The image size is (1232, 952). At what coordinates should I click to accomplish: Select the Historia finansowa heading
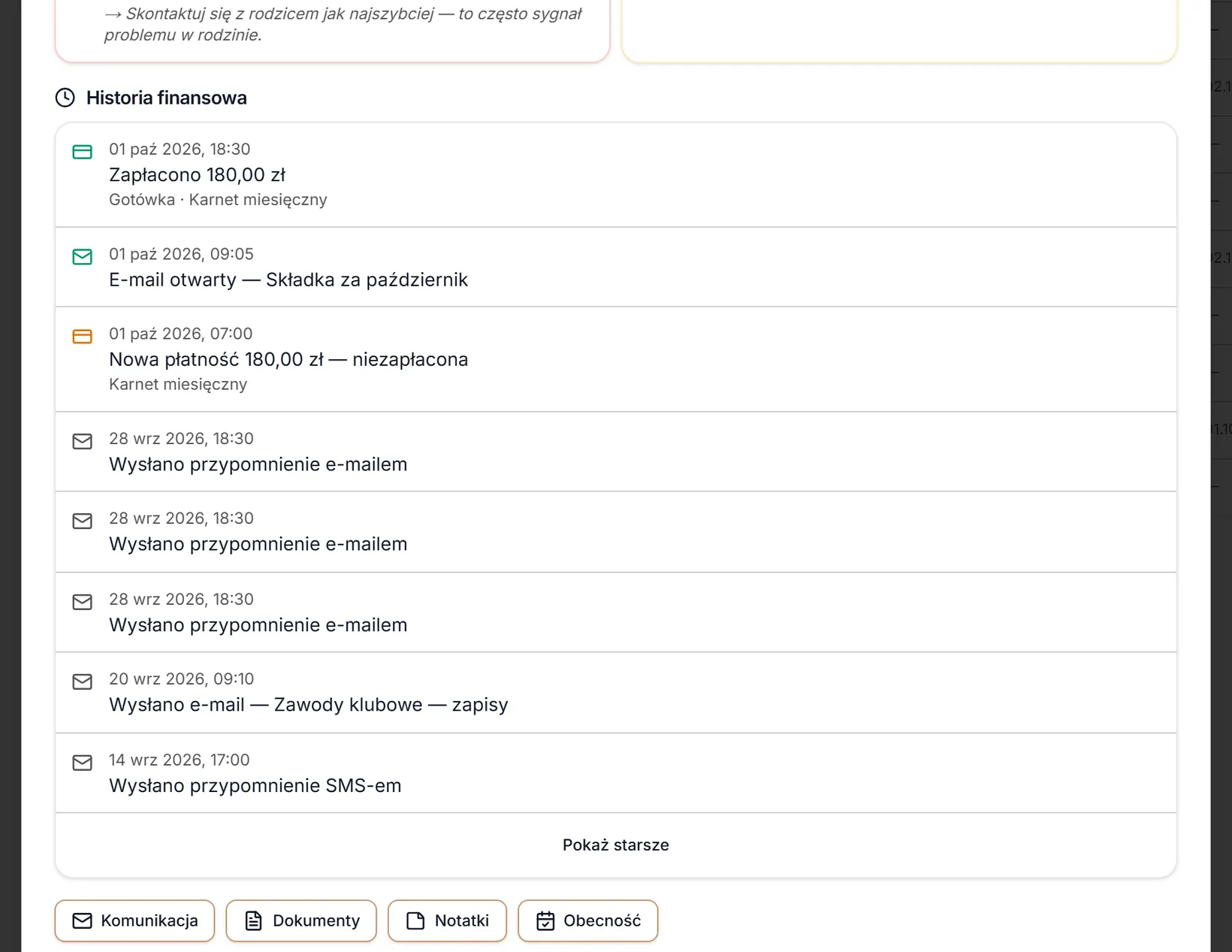click(x=167, y=98)
